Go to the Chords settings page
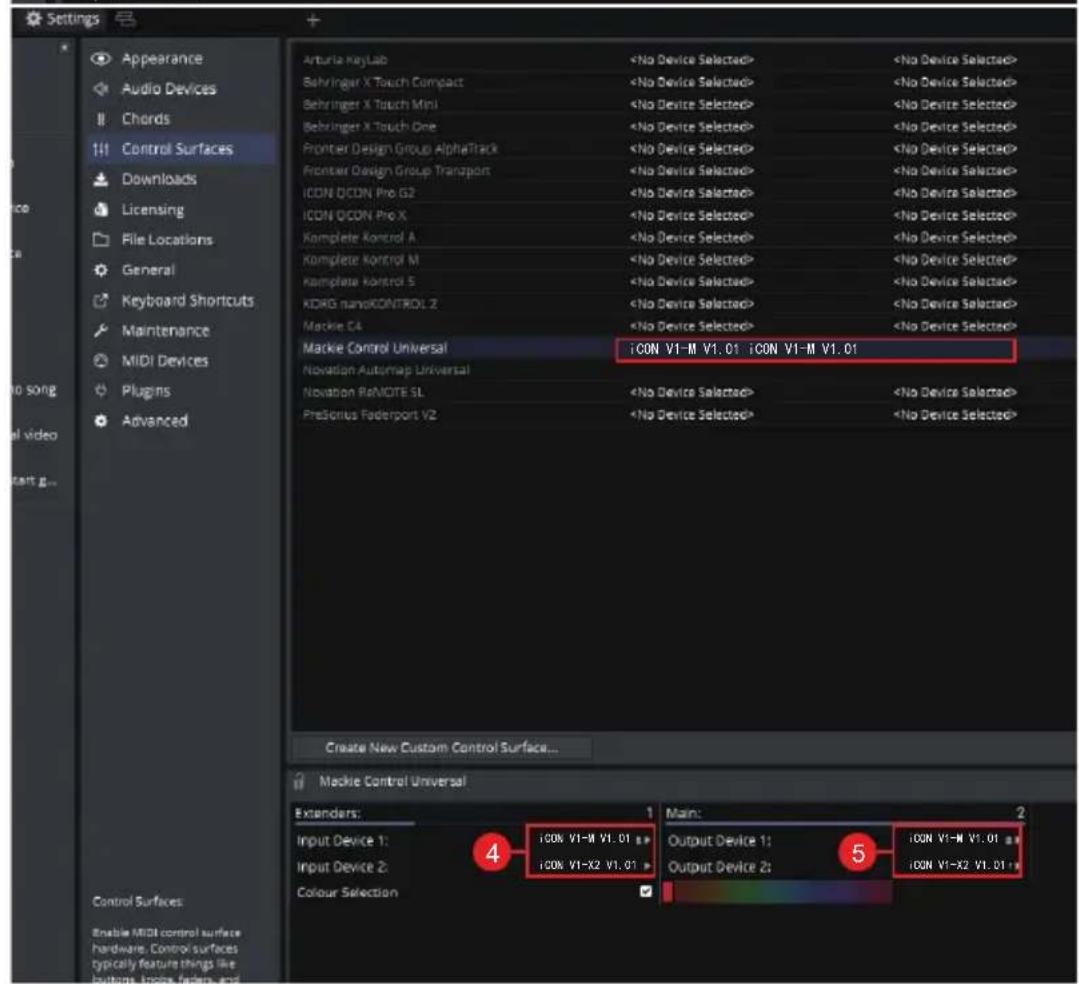The width and height of the screenshot is (1079, 984). pos(145,119)
